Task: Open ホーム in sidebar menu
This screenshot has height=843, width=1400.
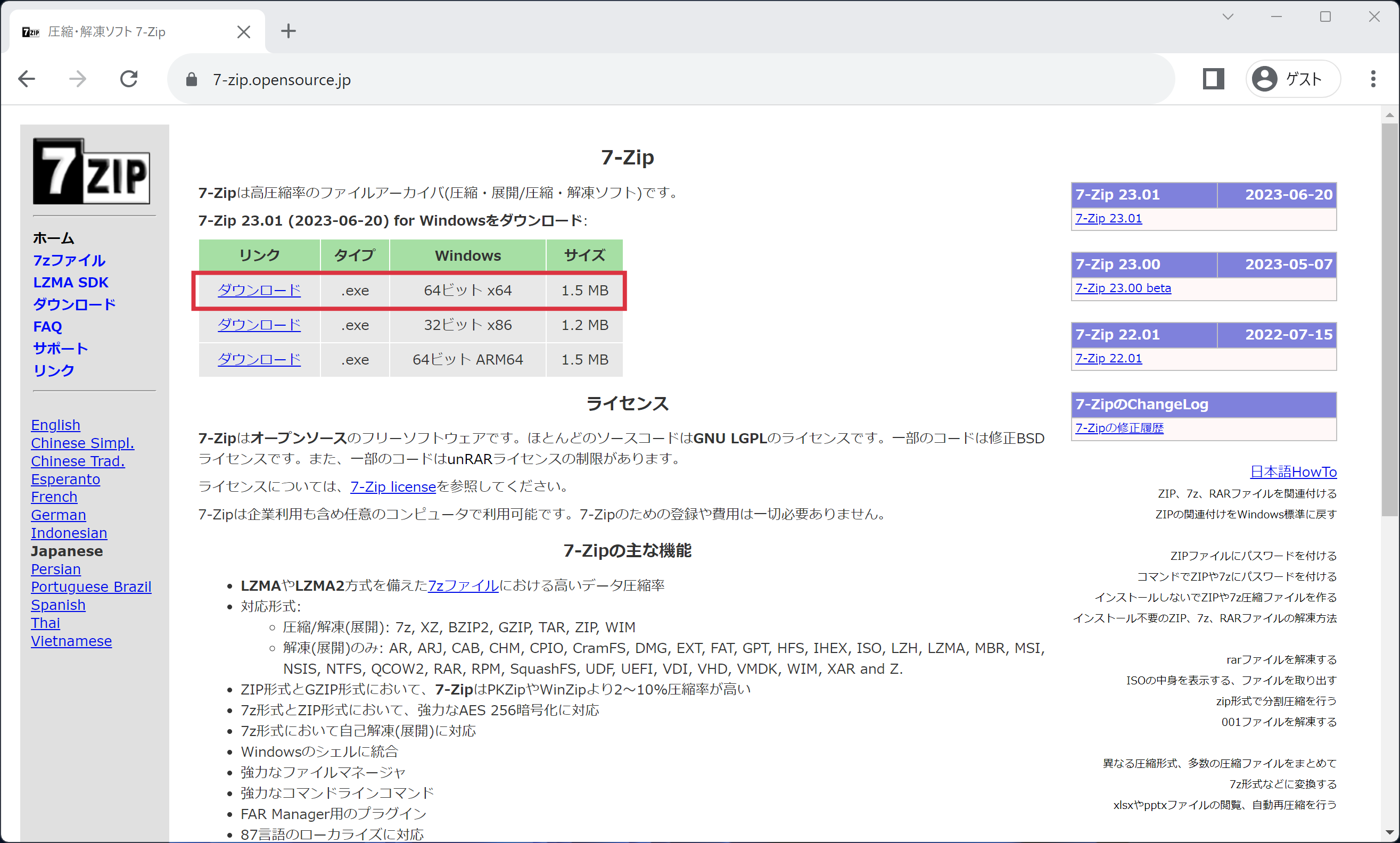Action: (53, 238)
